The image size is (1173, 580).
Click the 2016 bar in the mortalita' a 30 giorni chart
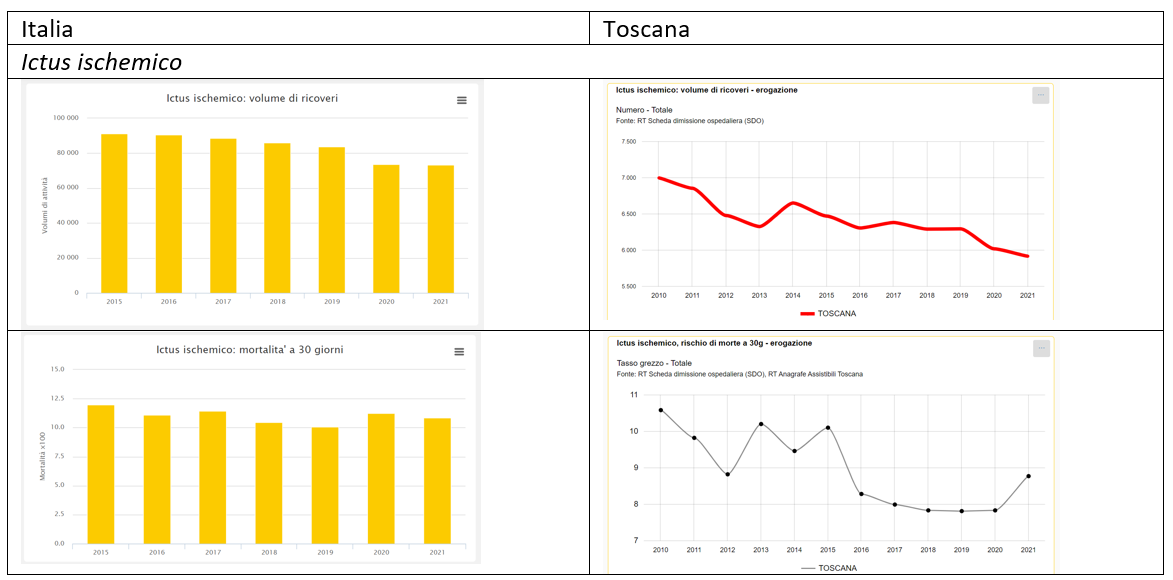click(156, 480)
